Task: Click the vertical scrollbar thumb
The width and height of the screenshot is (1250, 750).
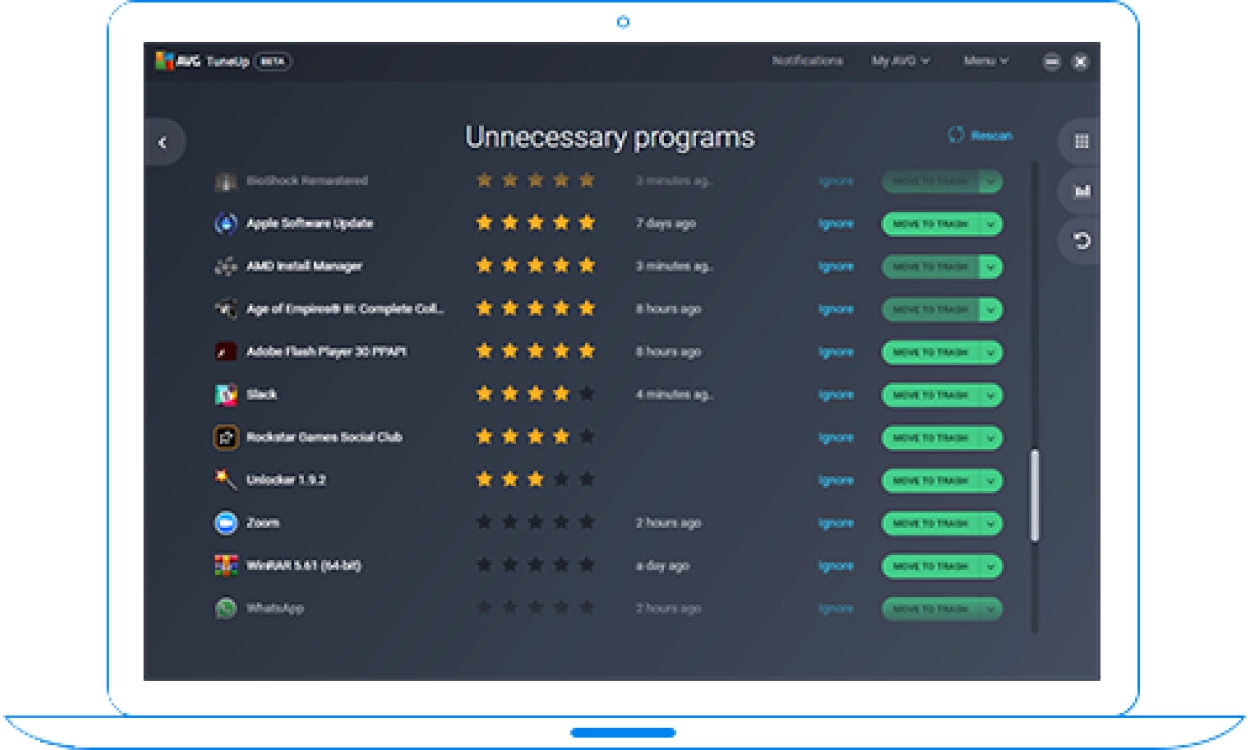Action: coord(1035,495)
